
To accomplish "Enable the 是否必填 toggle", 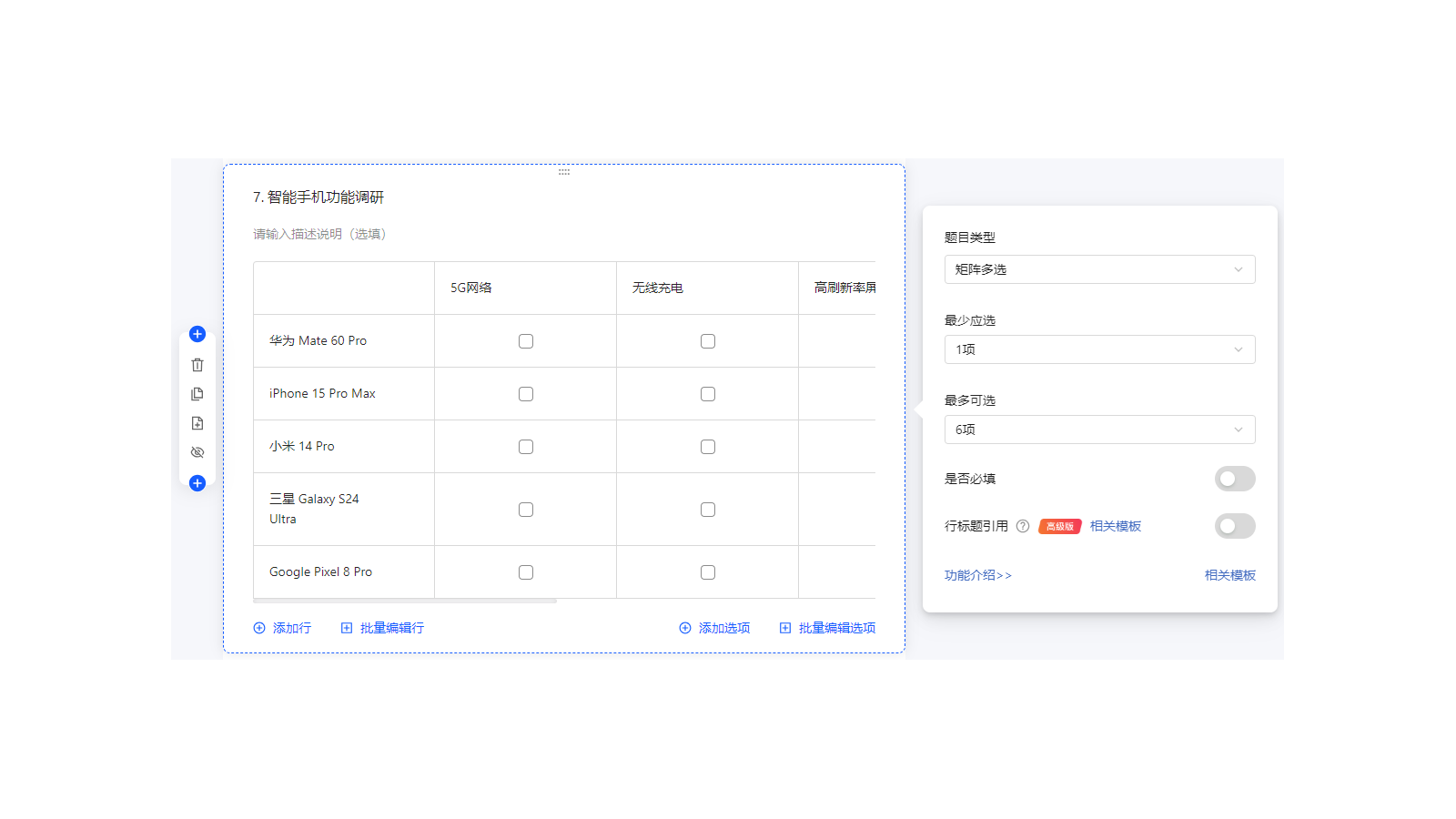I will [x=1235, y=479].
